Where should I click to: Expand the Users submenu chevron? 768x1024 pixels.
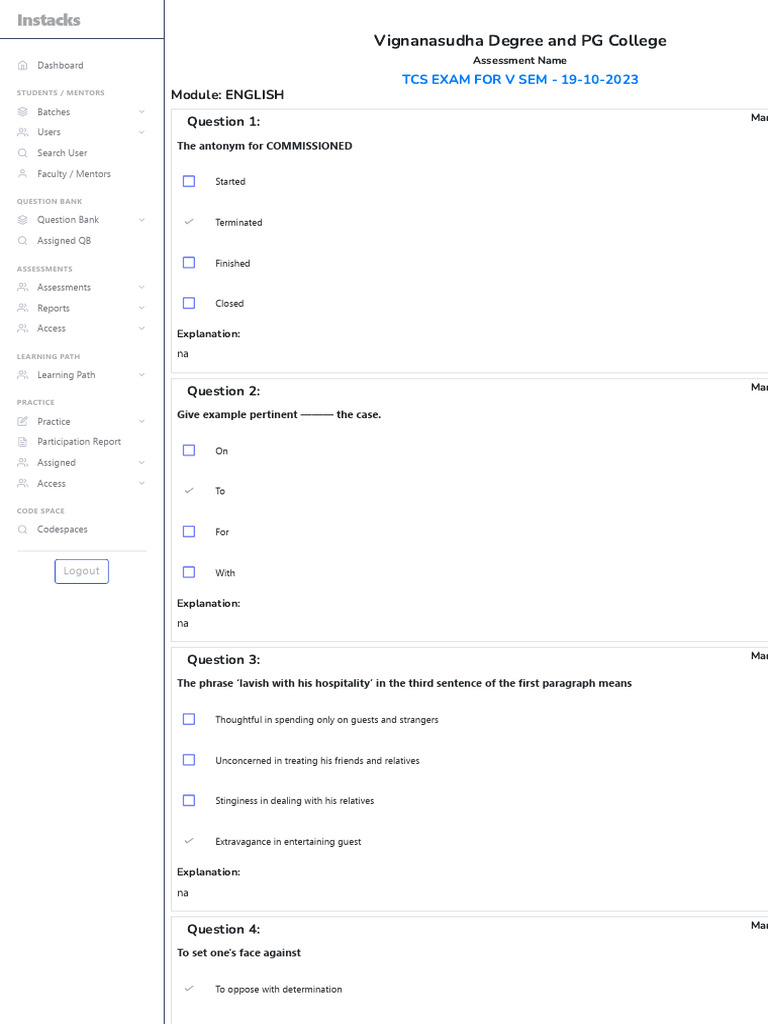pos(142,132)
